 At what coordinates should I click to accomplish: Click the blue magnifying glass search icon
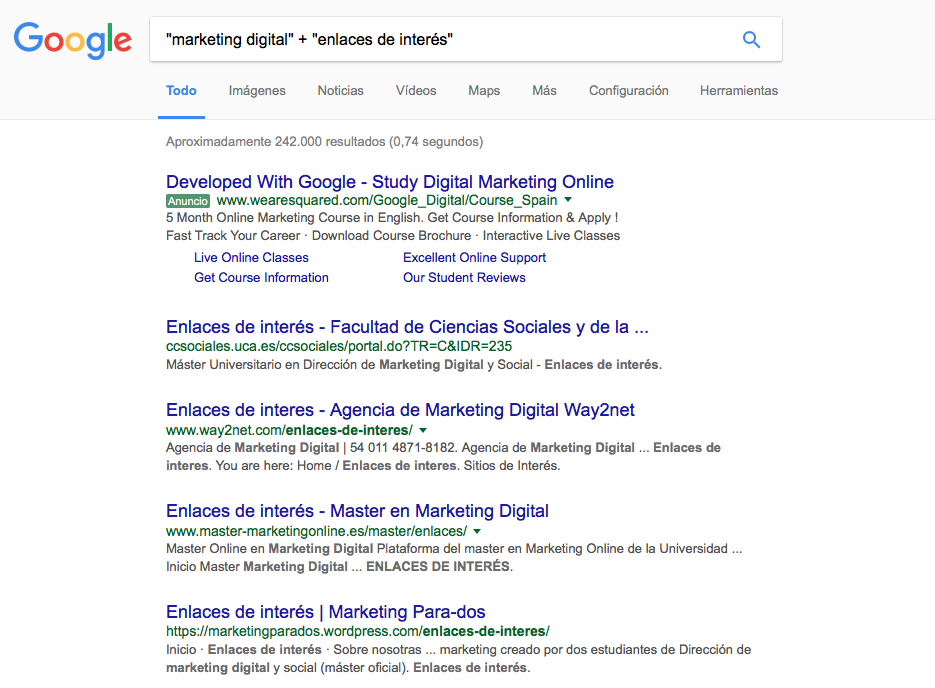(x=751, y=40)
